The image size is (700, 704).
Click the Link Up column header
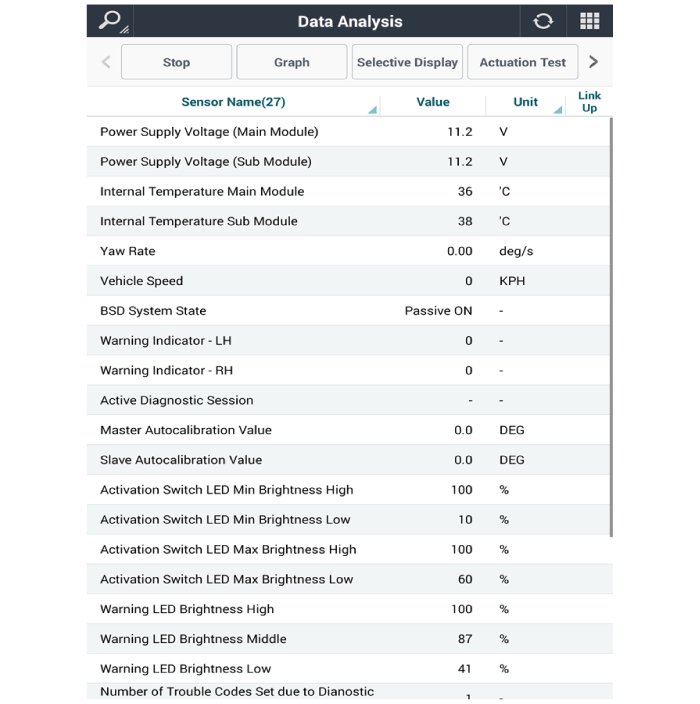tap(589, 102)
